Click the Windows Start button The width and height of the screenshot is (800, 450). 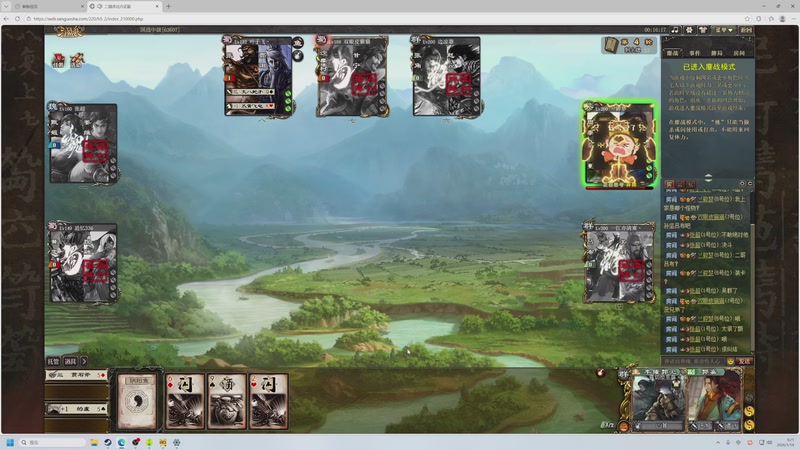[10, 442]
